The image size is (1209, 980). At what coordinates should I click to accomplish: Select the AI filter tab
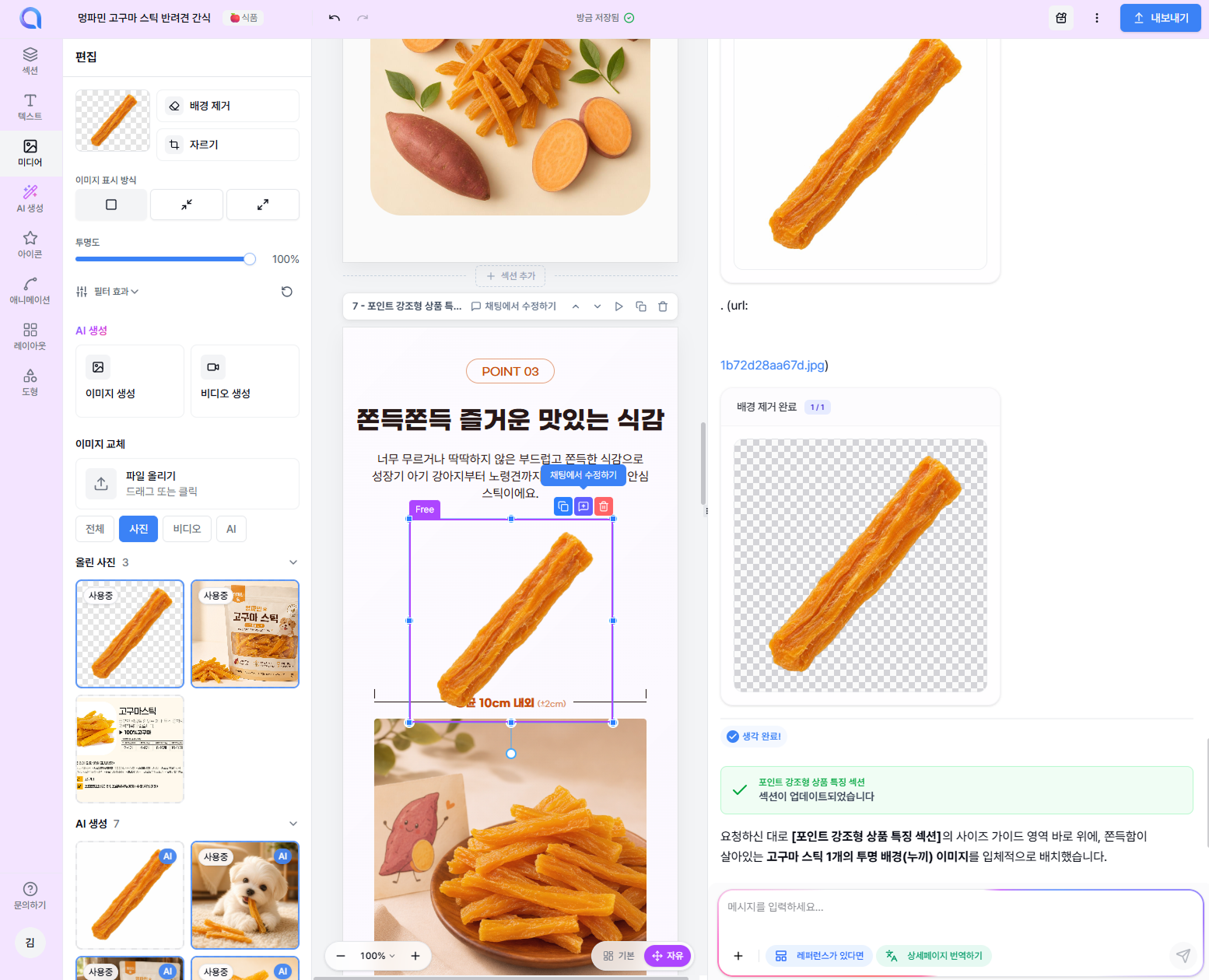[231, 529]
